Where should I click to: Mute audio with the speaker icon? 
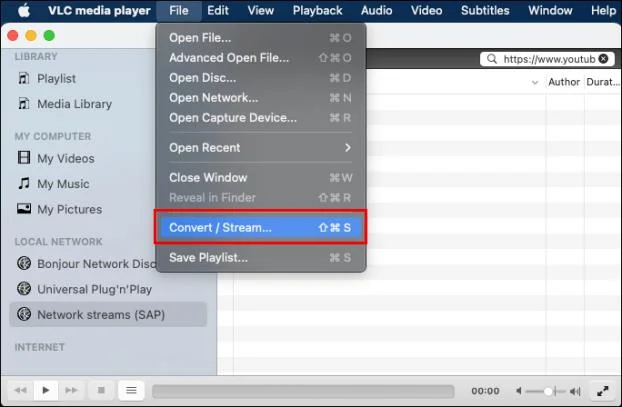518,391
